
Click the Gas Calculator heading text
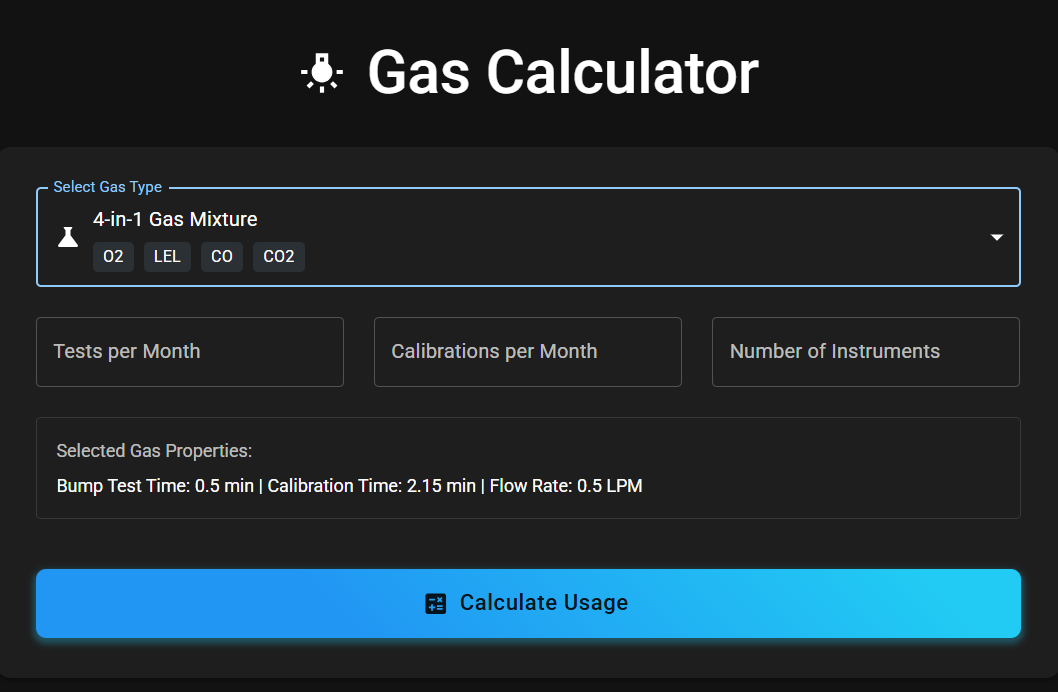563,72
